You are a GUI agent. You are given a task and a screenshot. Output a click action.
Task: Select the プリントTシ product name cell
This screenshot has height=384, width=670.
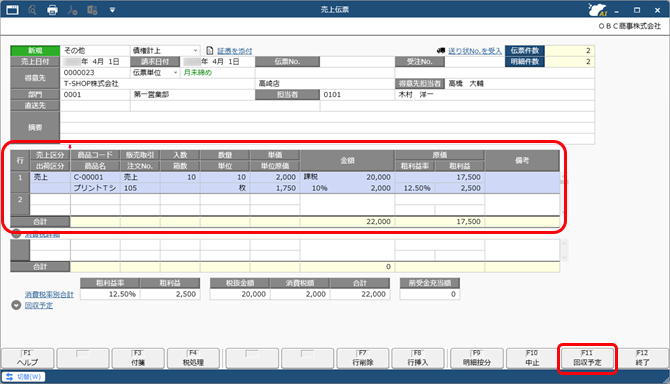[x=95, y=188]
